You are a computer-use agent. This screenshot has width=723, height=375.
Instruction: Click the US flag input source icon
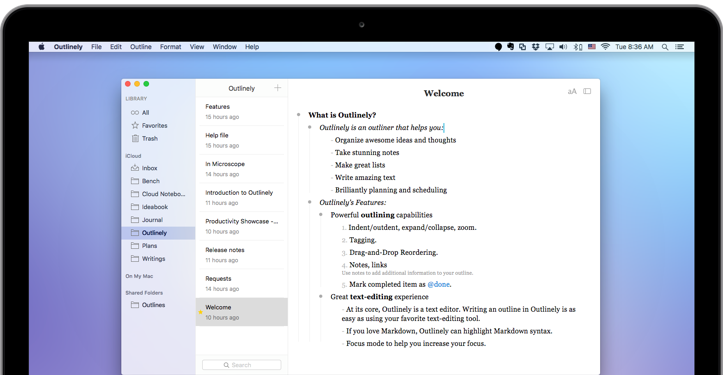tap(592, 47)
